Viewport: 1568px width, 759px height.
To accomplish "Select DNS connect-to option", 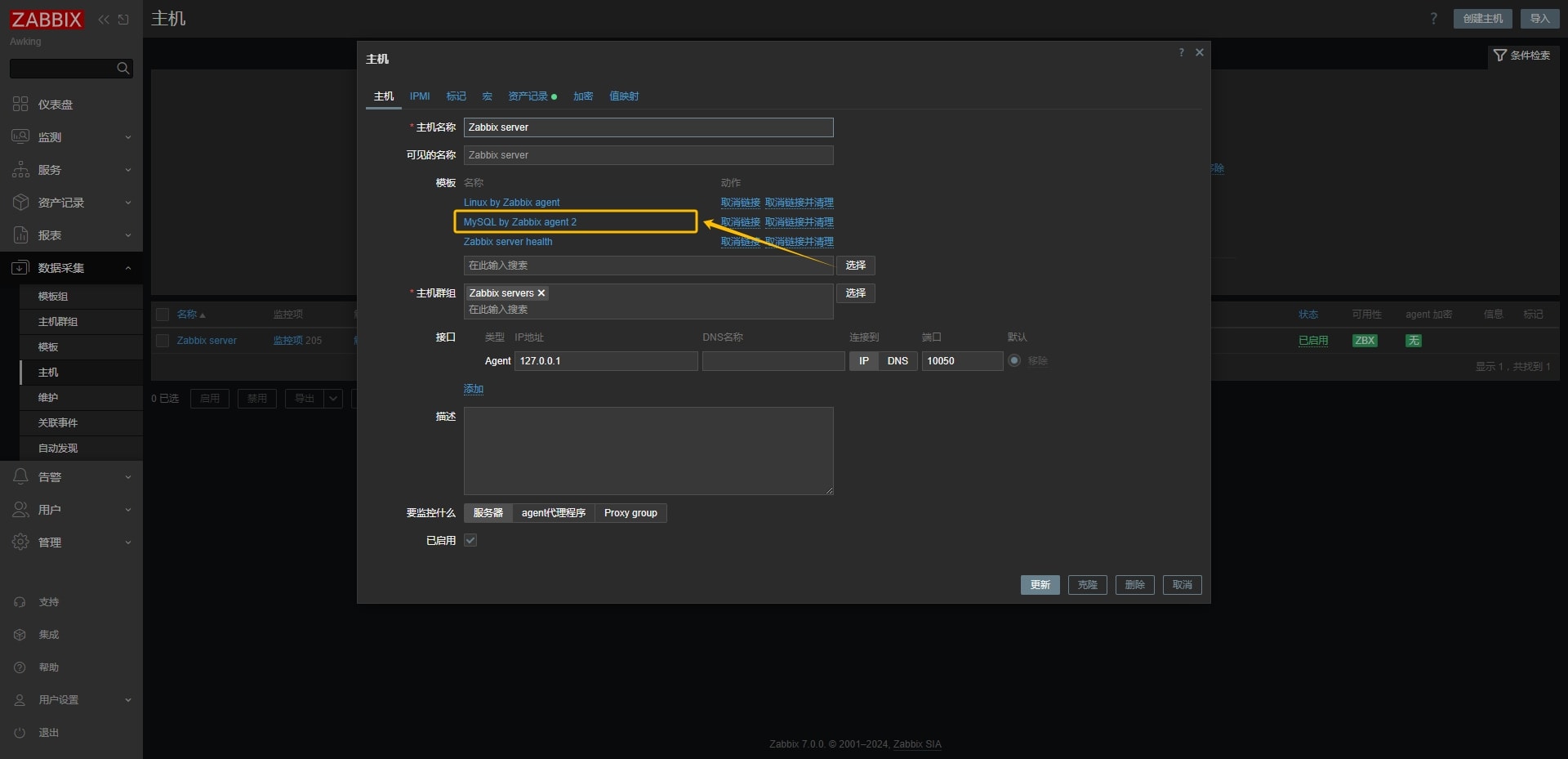I will pos(898,361).
